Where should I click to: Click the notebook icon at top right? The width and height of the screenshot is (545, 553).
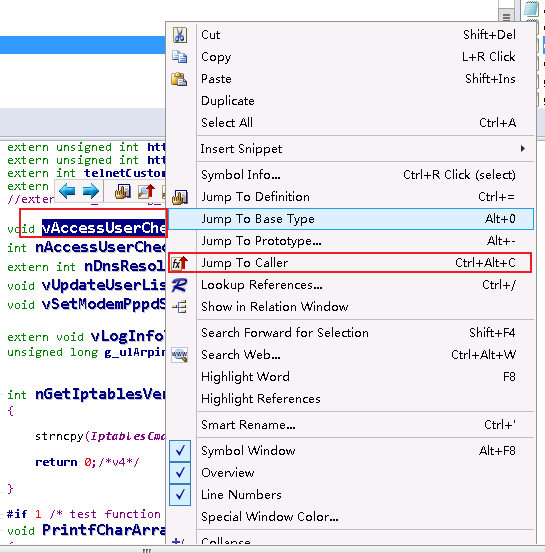click(x=532, y=8)
